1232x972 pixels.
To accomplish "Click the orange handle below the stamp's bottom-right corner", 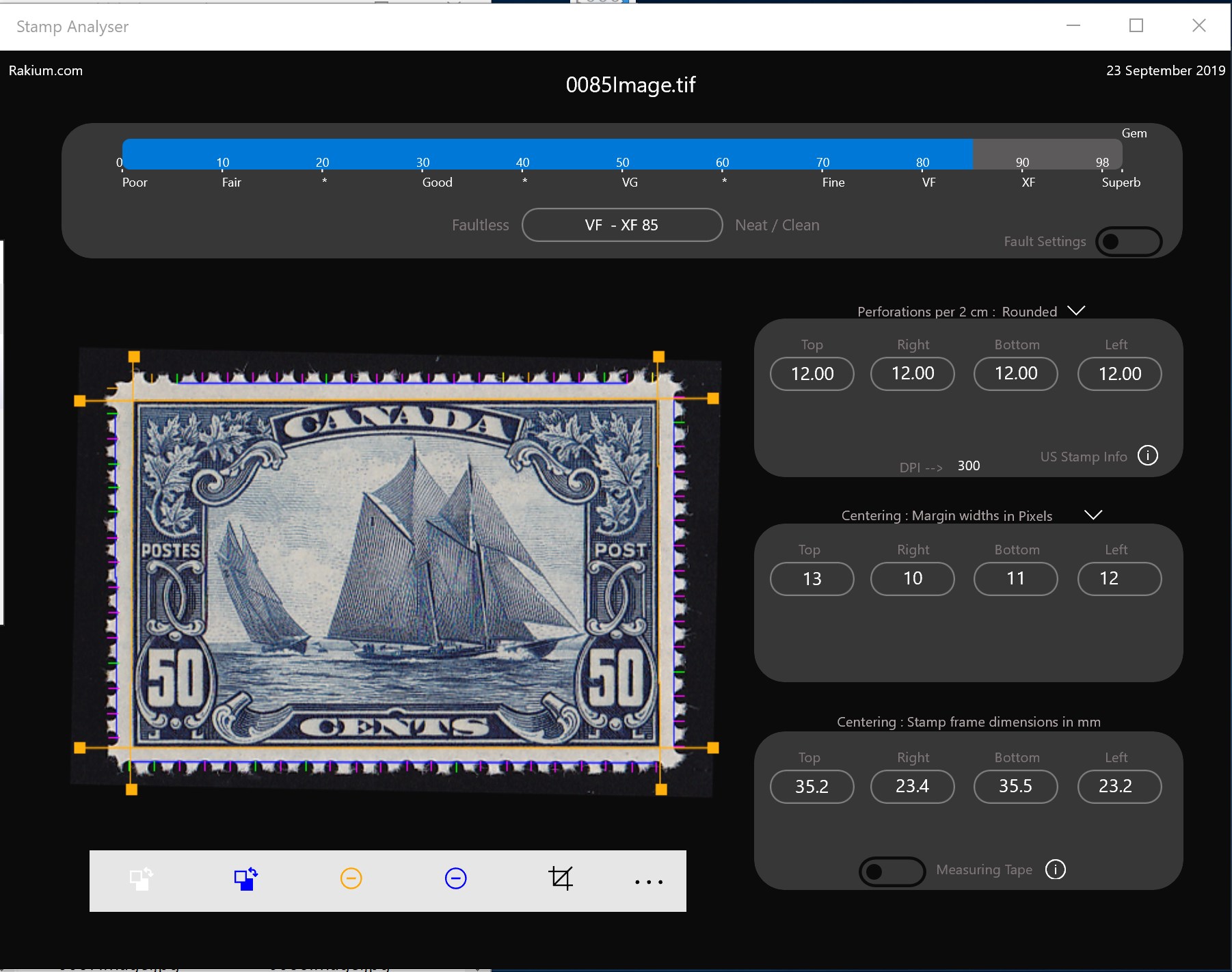I will pos(661,789).
